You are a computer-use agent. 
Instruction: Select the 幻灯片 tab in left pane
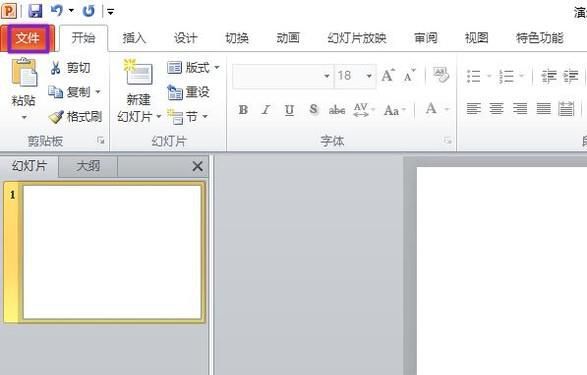click(x=29, y=166)
